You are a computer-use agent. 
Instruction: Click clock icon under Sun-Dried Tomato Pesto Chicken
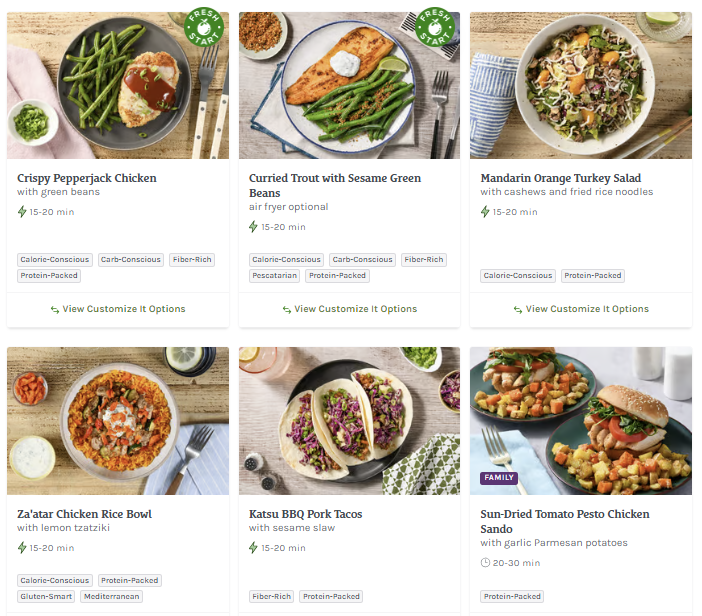tap(486, 563)
